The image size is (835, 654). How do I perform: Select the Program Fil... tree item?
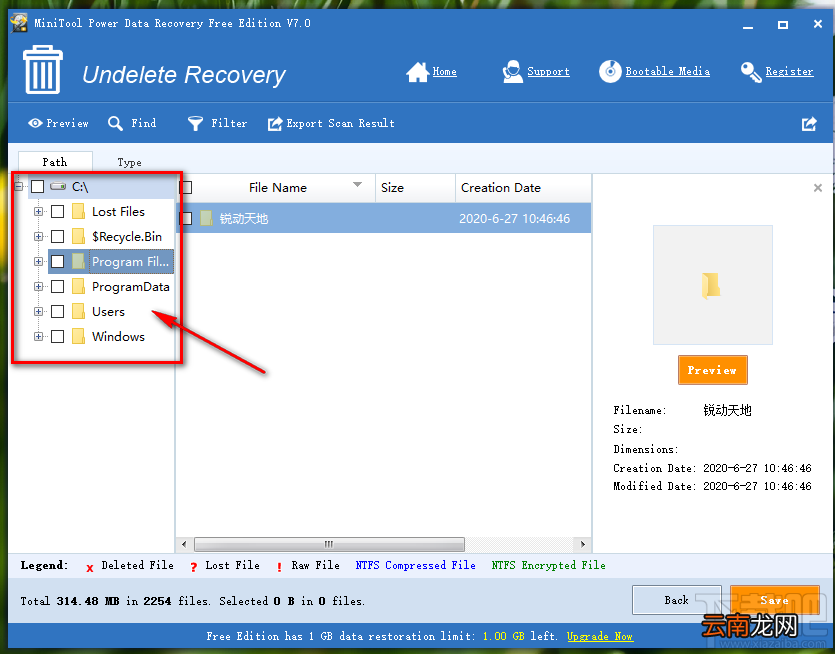click(x=130, y=261)
